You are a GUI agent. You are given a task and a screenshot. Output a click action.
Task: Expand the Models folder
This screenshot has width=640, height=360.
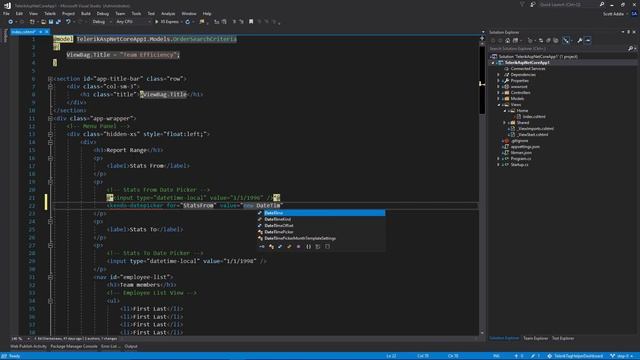pos(498,98)
